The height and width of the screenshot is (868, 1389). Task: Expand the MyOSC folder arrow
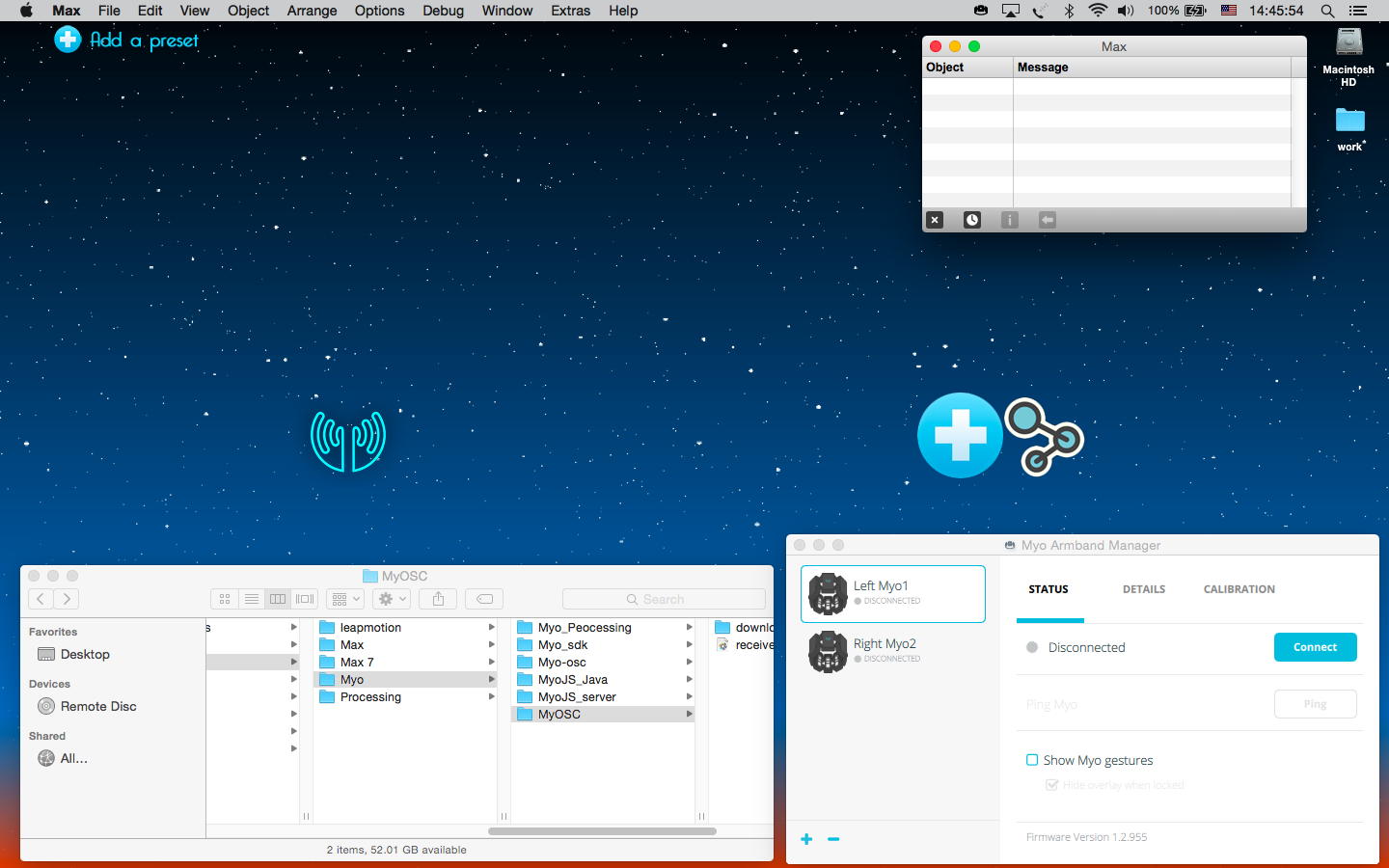point(689,715)
